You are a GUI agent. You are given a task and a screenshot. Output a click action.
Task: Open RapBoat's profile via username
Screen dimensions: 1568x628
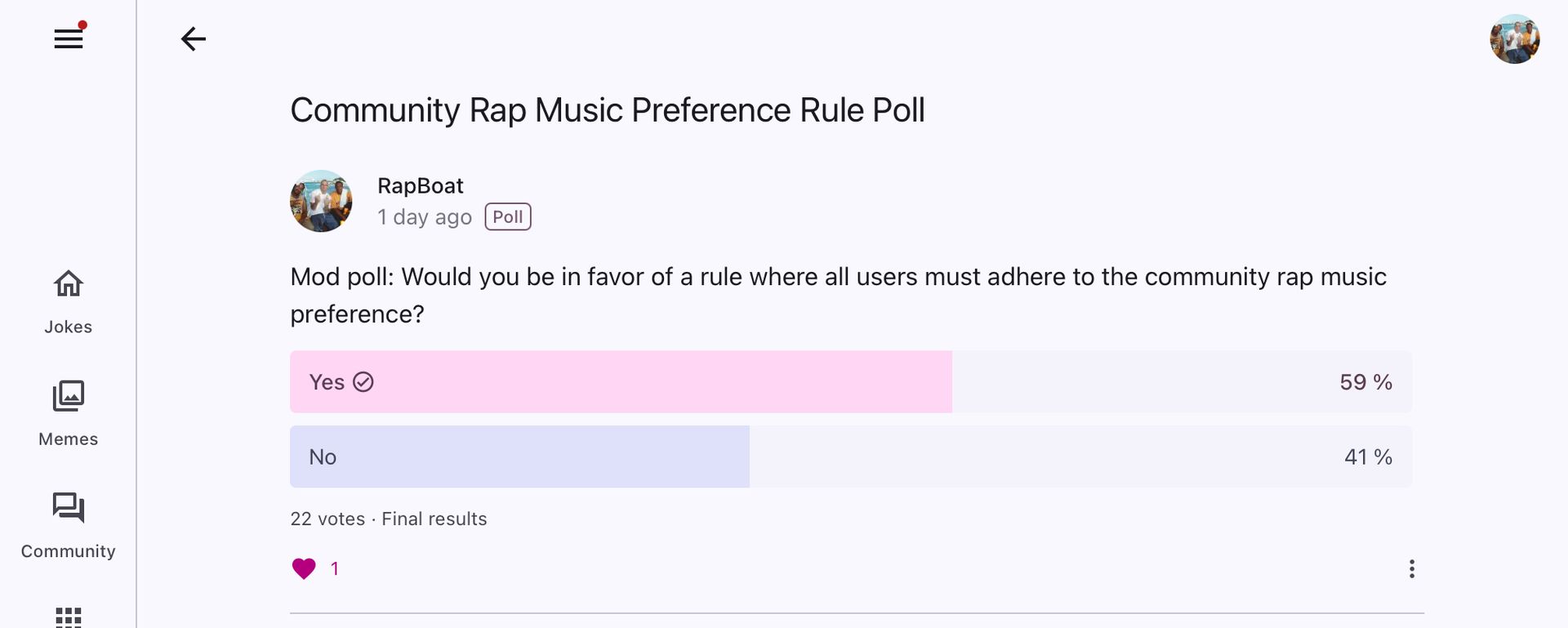pos(421,186)
